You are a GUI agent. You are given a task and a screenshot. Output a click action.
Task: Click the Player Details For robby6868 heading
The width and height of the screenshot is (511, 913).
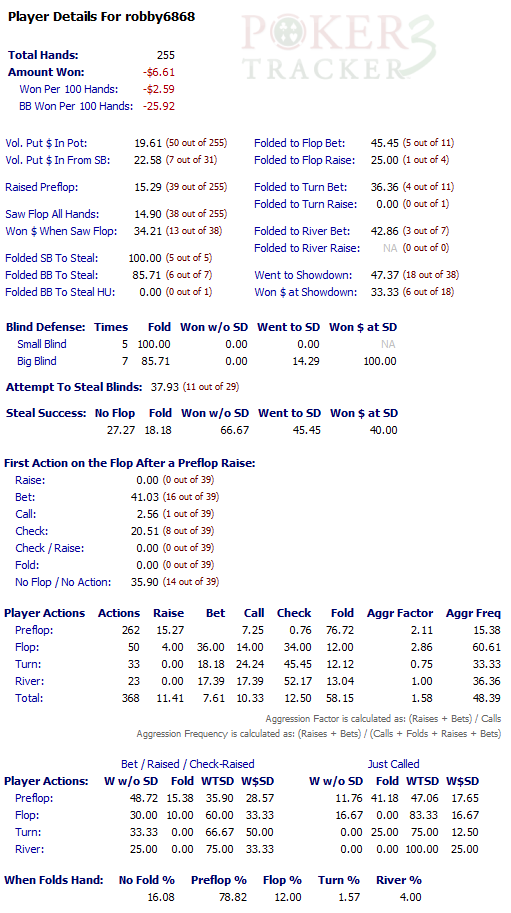click(101, 17)
